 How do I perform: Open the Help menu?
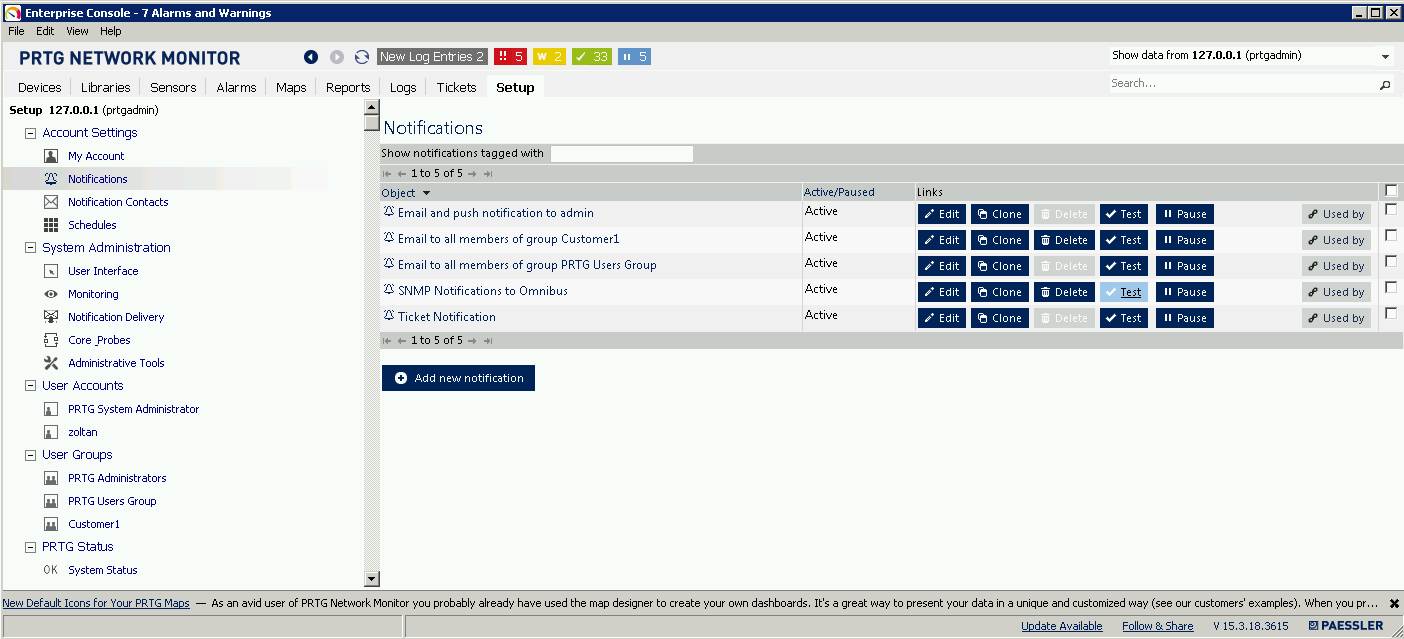pos(110,31)
